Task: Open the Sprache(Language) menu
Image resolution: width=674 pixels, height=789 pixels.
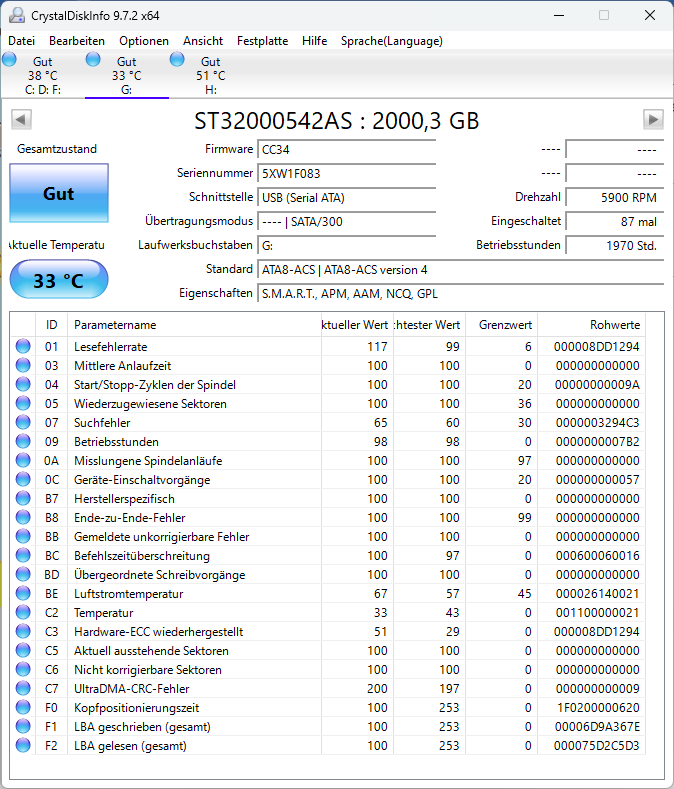Action: click(x=392, y=41)
